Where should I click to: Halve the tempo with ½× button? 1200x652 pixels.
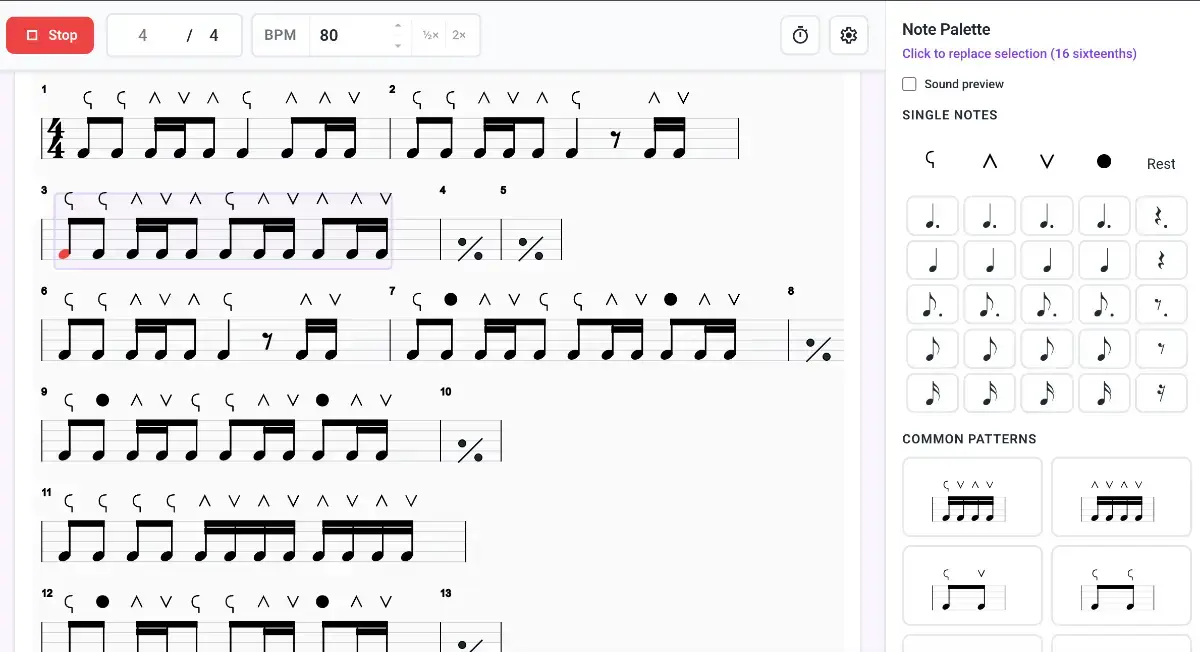(x=430, y=35)
